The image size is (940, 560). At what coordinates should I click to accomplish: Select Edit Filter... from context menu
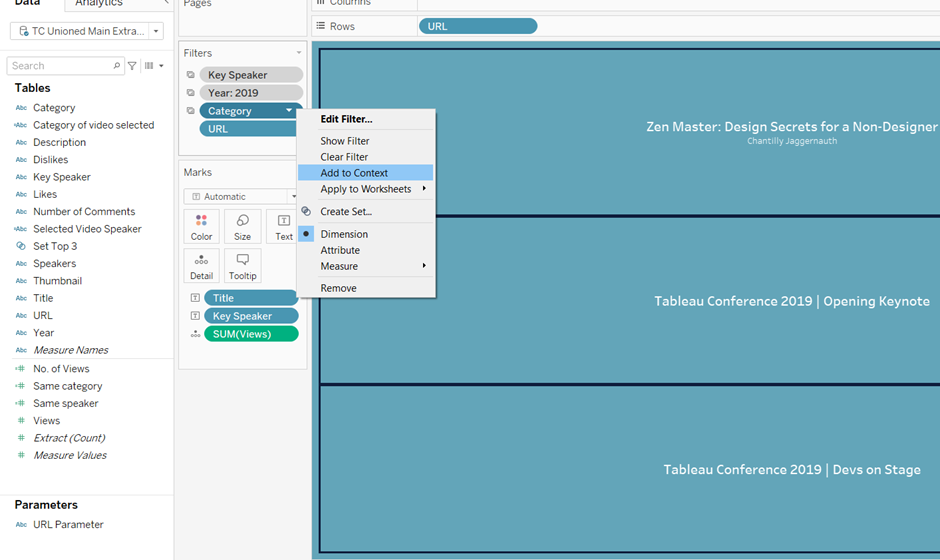point(346,119)
